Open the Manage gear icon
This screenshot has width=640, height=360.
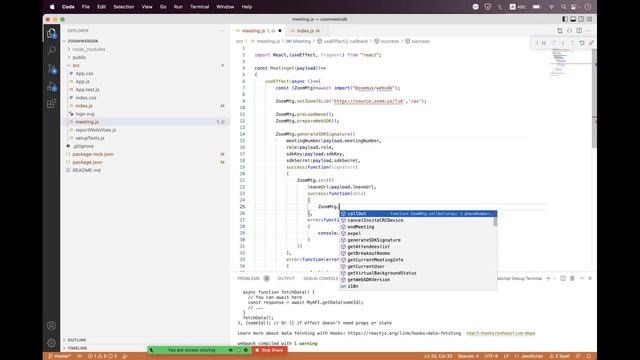(51, 343)
